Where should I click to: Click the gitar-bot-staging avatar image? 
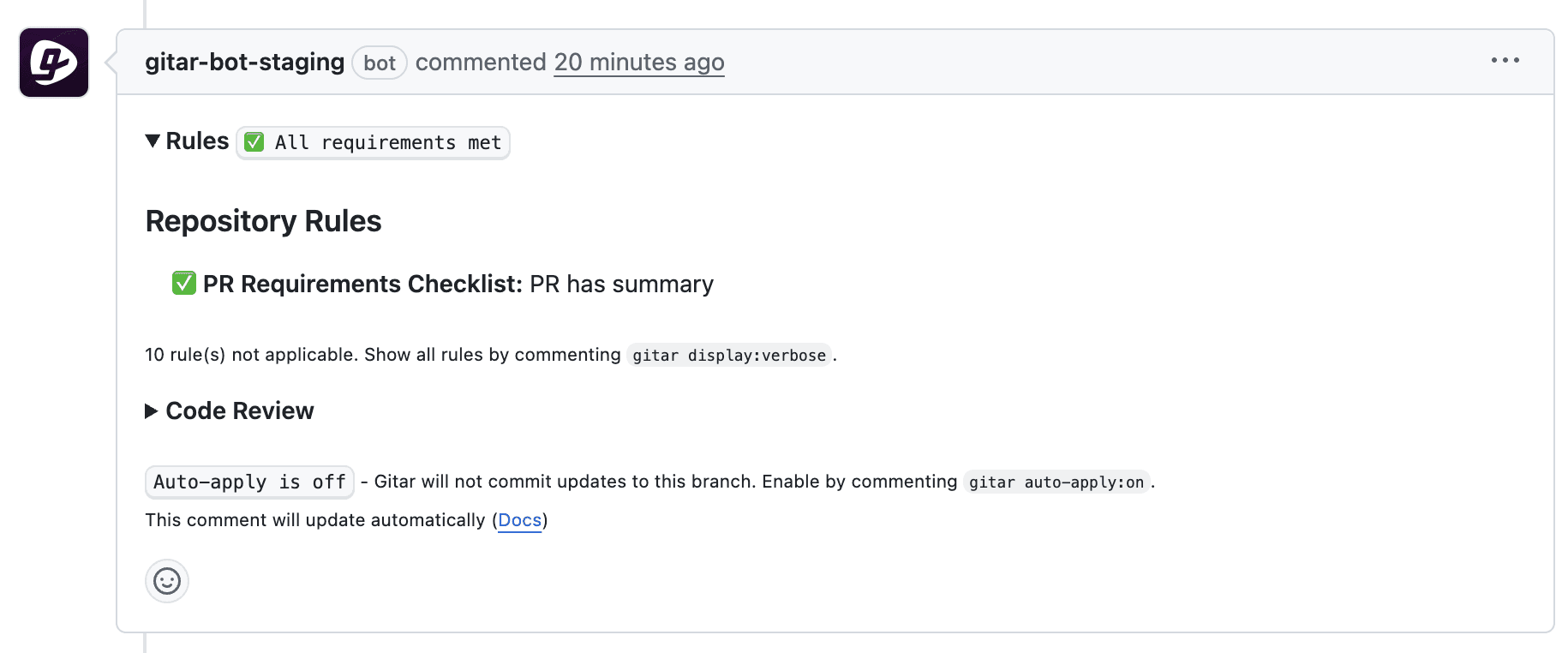tap(54, 63)
